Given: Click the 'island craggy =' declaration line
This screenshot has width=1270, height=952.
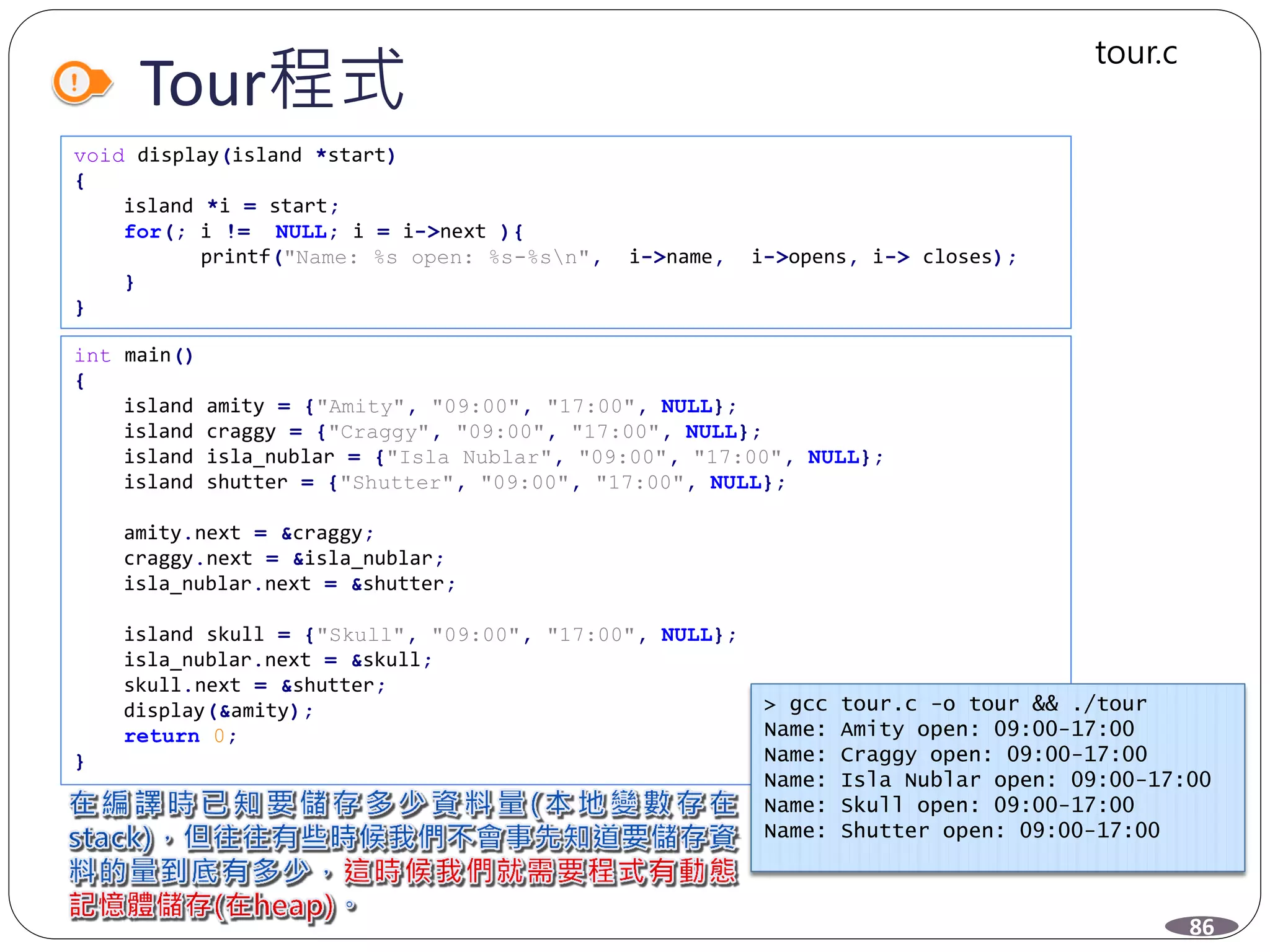Looking at the screenshot, I should tap(442, 431).
